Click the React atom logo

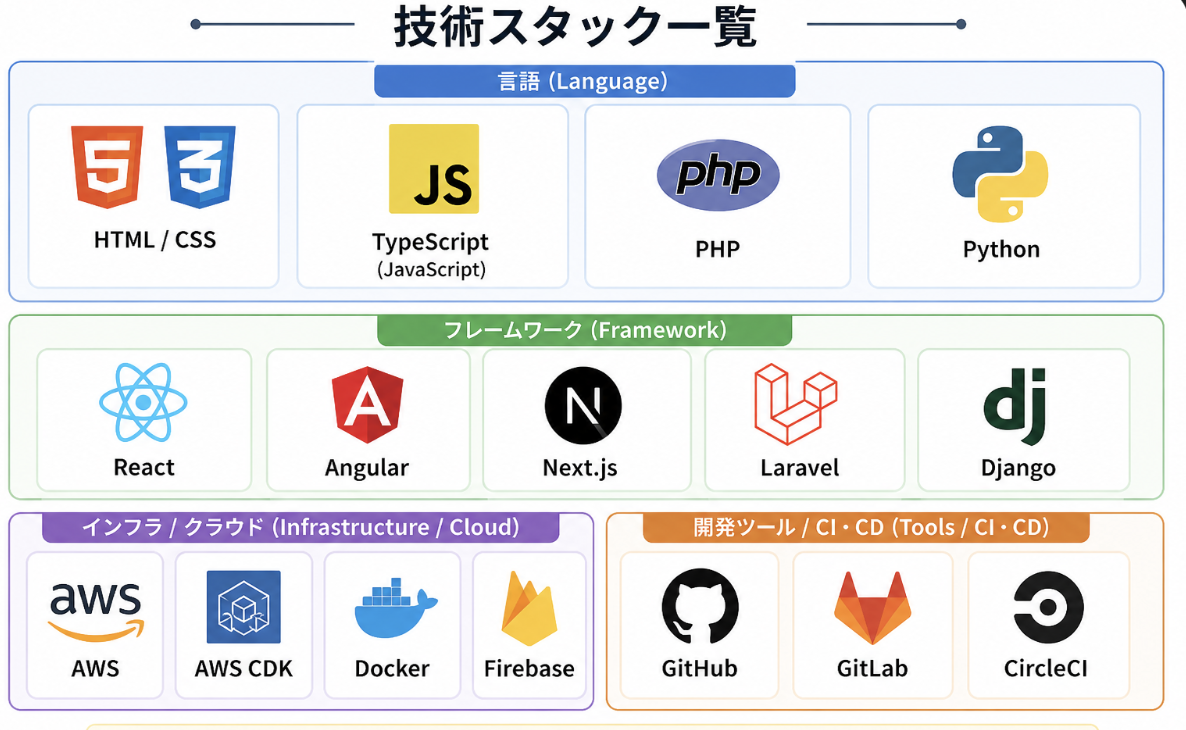[143, 402]
